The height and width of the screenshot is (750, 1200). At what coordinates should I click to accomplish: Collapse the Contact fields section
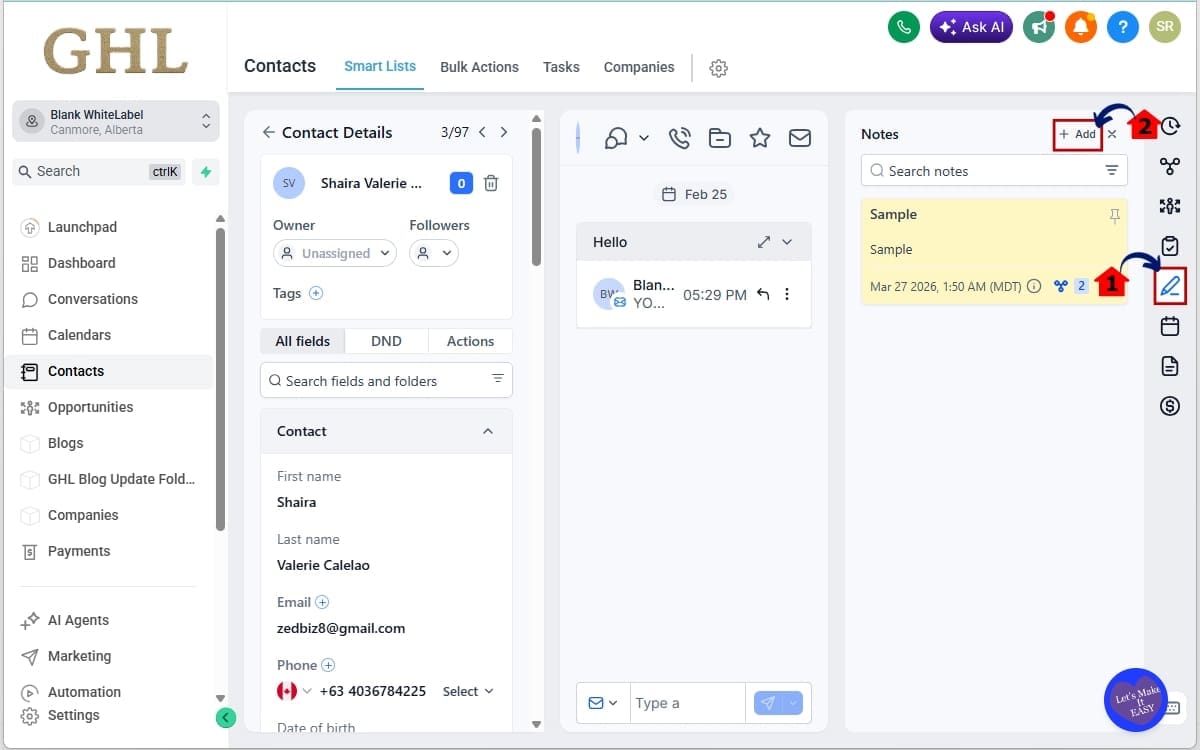point(488,431)
